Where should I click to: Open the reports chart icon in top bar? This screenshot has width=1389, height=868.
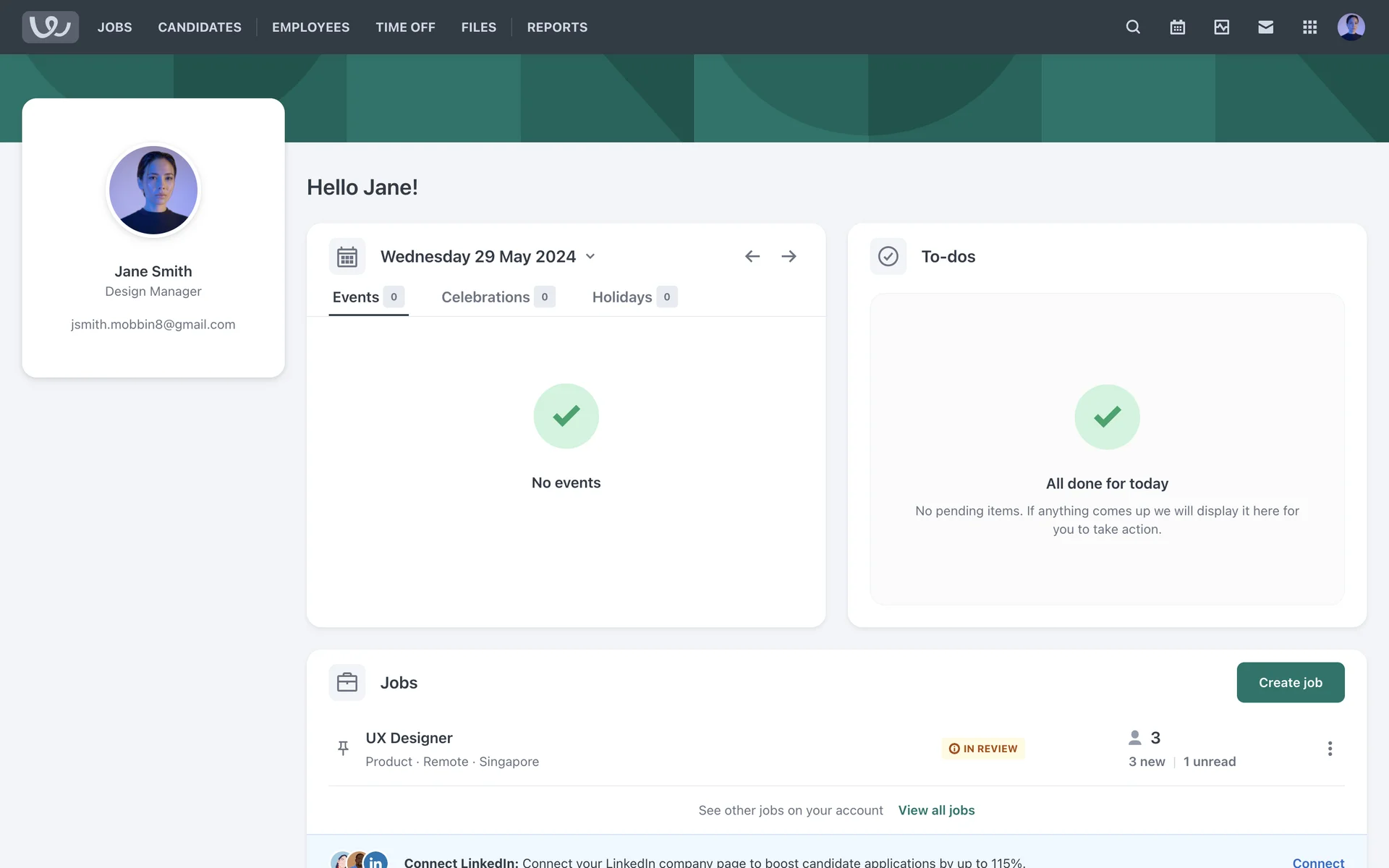pyautogui.click(x=1221, y=27)
